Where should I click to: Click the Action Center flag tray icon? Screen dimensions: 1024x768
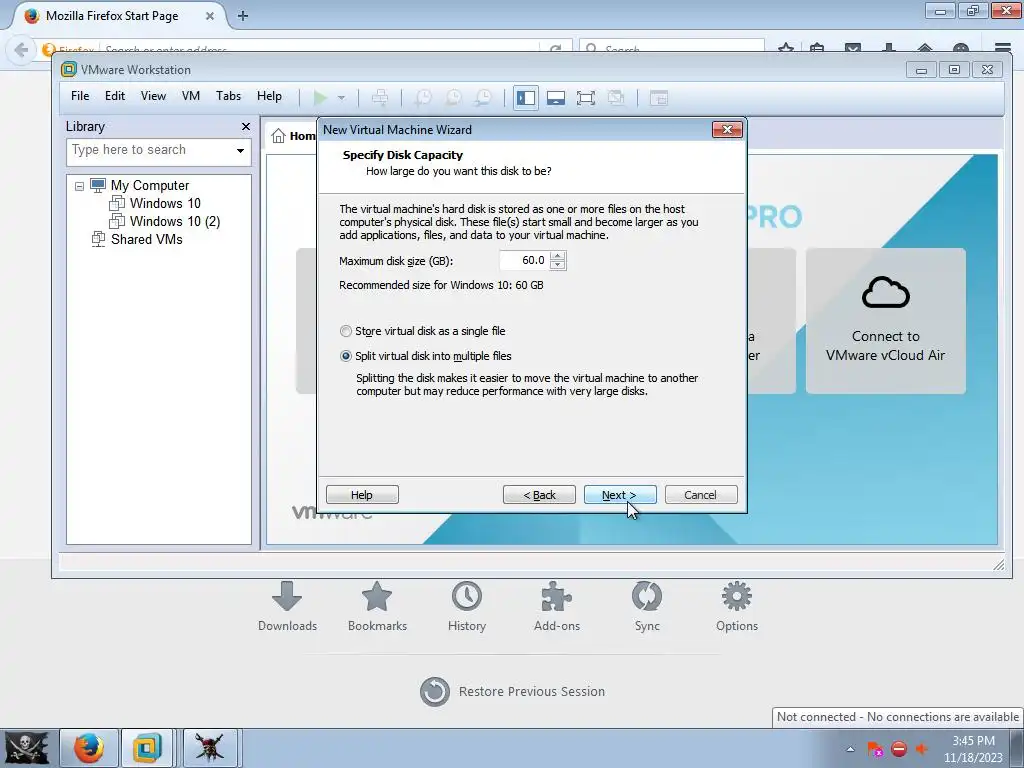click(x=874, y=749)
